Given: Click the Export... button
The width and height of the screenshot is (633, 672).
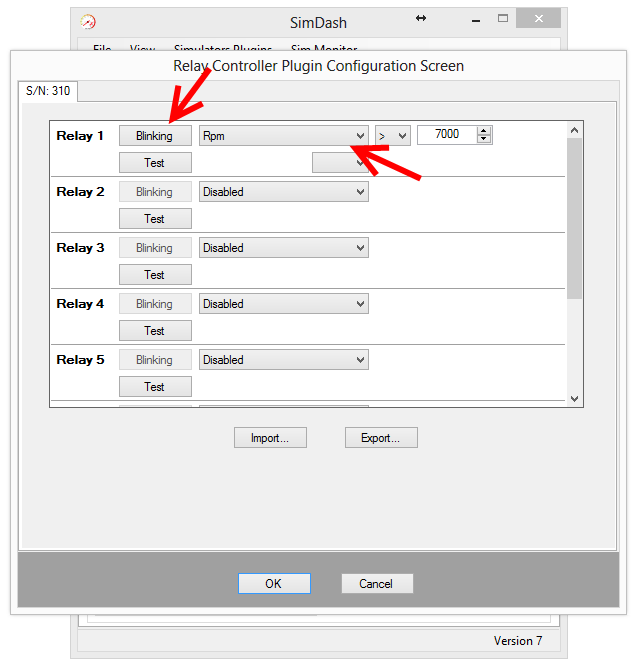Looking at the screenshot, I should [381, 438].
